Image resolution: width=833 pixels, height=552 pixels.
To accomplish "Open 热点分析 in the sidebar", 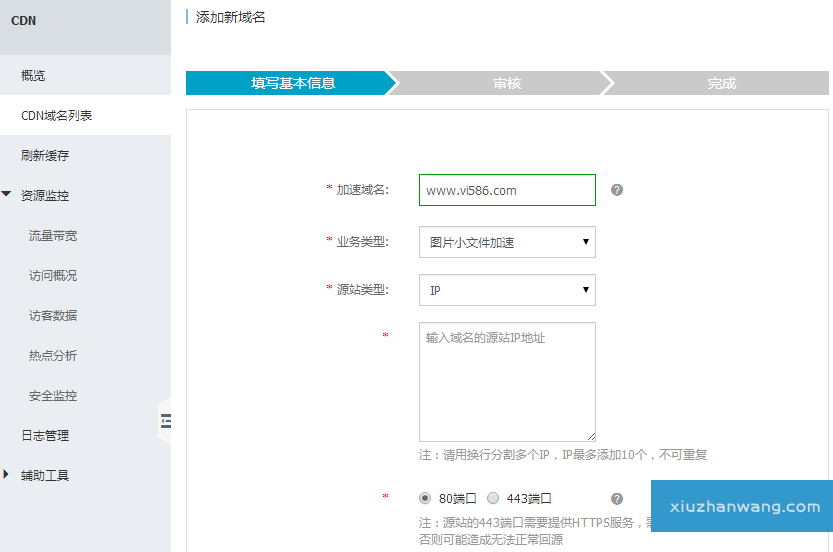I will tap(53, 356).
